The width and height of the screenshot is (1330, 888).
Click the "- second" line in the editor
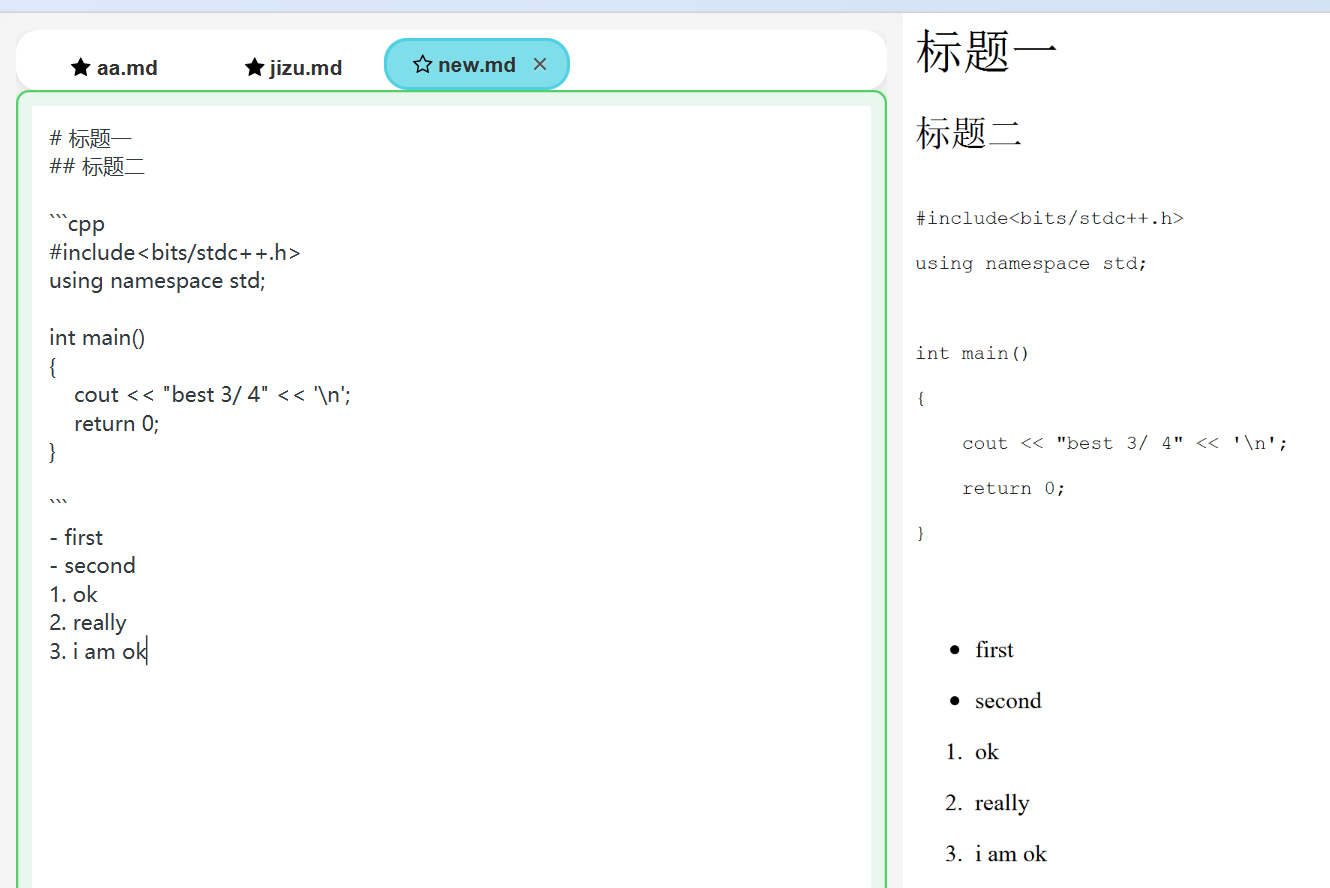[92, 565]
